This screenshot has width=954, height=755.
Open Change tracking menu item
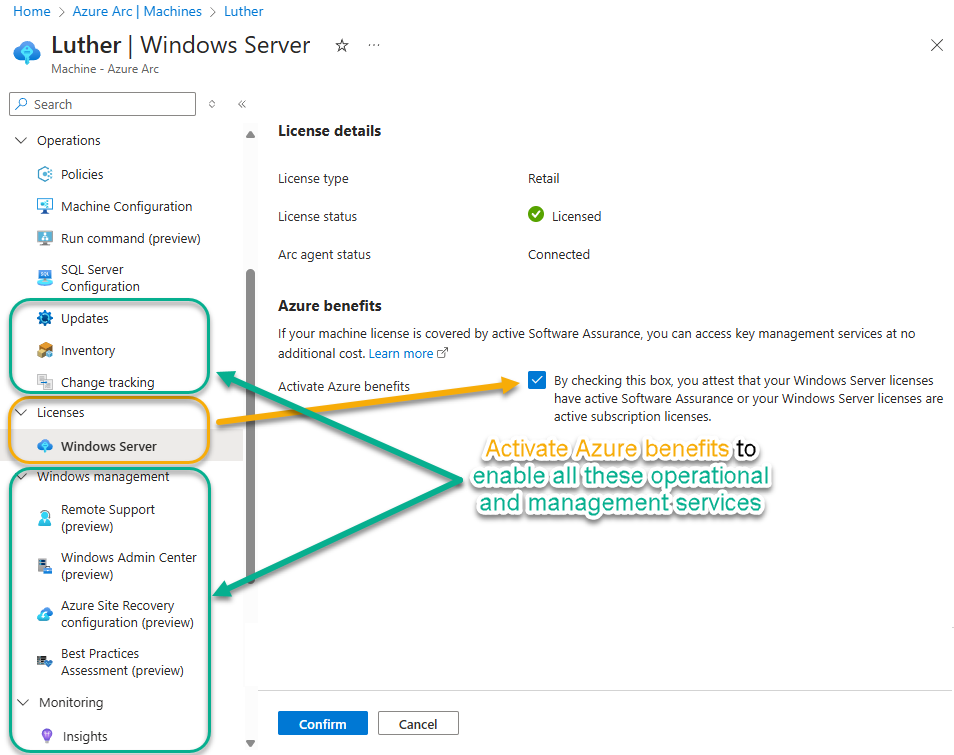[x=107, y=382]
